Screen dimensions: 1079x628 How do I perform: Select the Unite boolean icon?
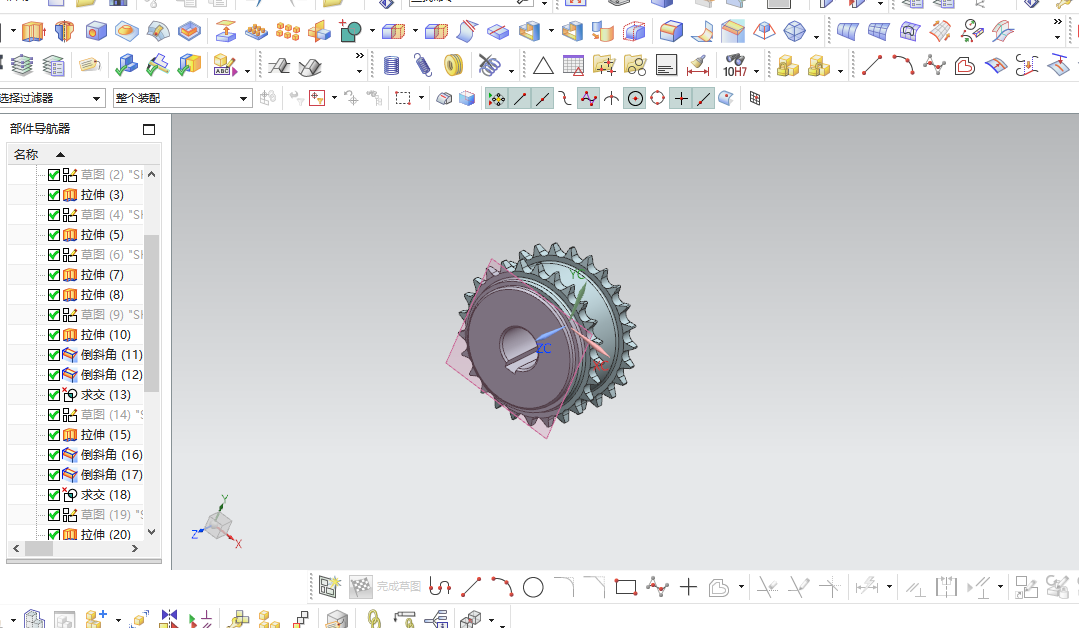click(350, 31)
